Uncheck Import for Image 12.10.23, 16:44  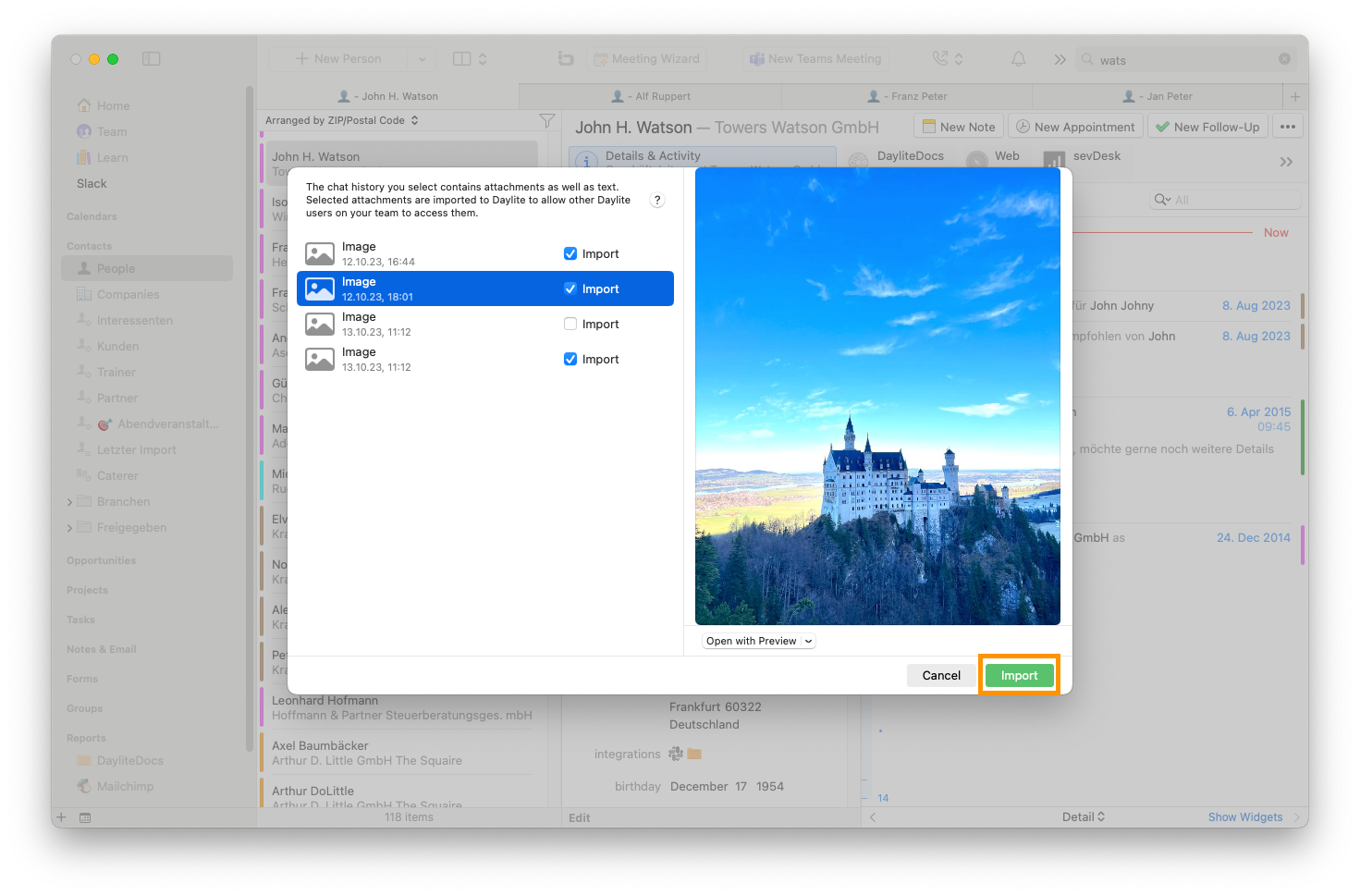[x=570, y=253]
